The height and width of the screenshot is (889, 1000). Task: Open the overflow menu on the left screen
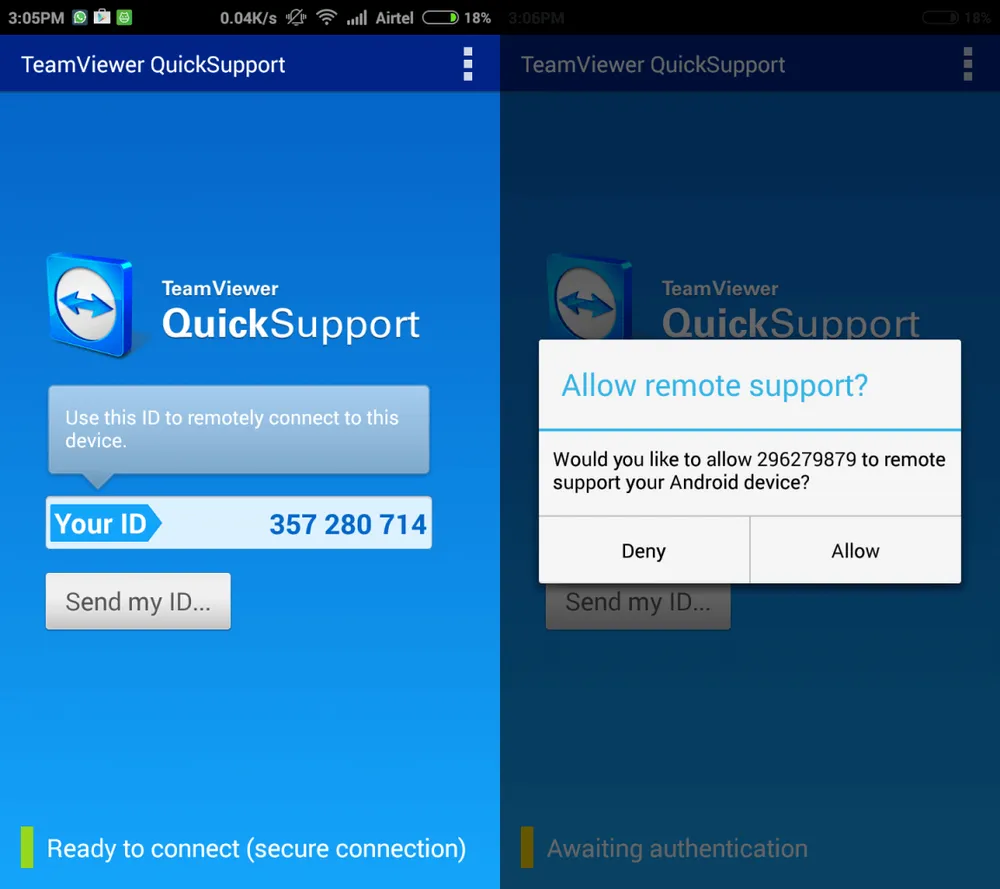(x=467, y=64)
